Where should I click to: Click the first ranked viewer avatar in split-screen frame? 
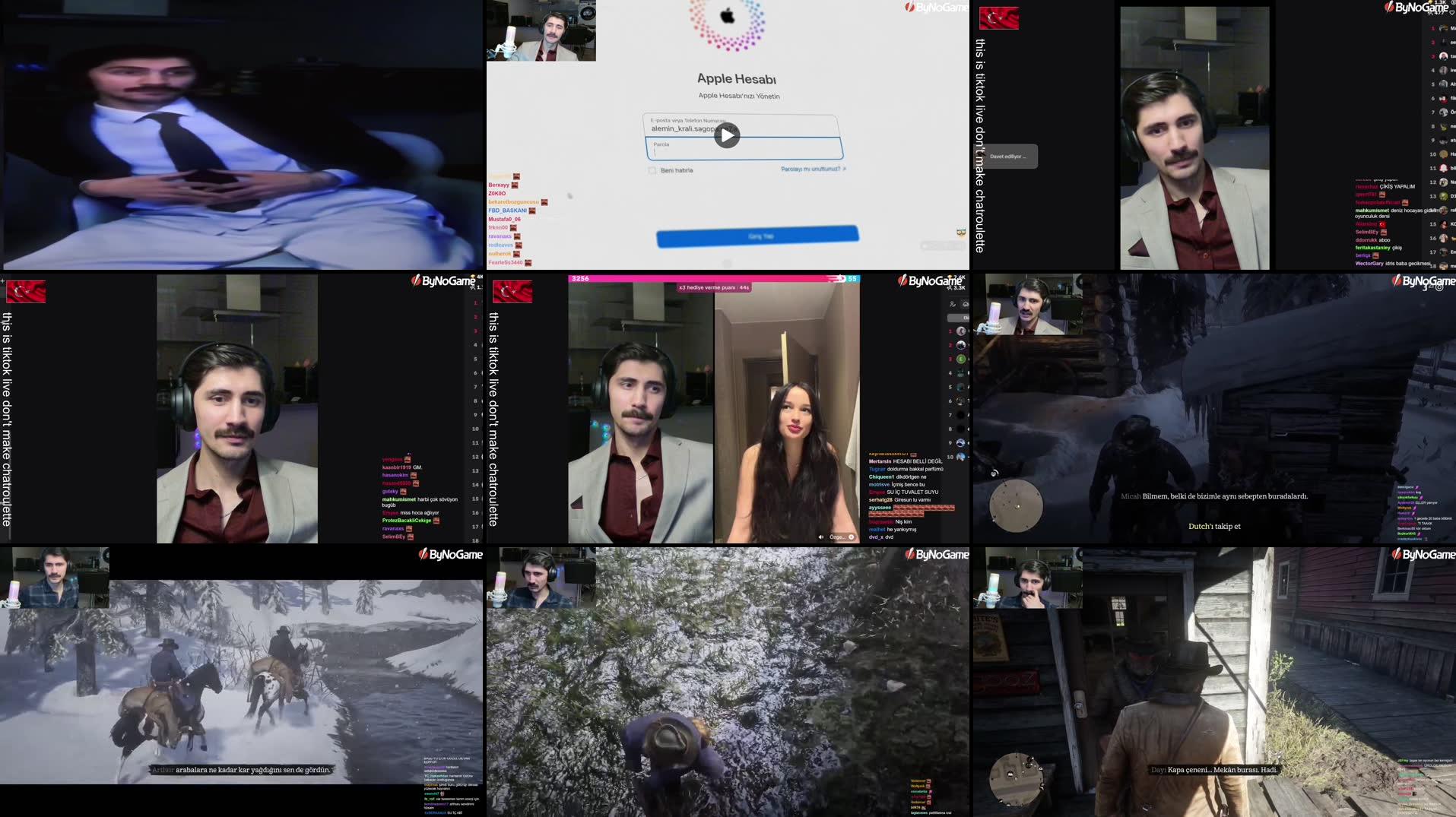(961, 331)
